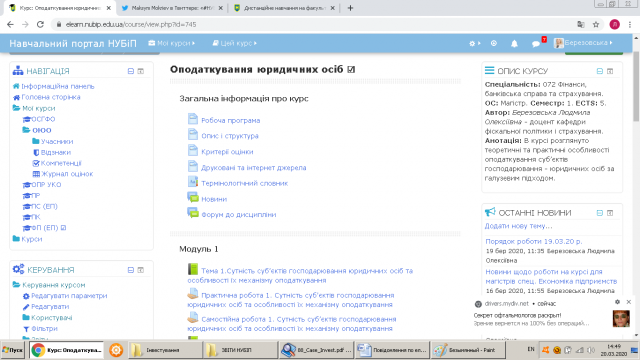The image size is (640, 360).
Task: Expand the Цей курс dropdown menu
Action: click(x=235, y=43)
